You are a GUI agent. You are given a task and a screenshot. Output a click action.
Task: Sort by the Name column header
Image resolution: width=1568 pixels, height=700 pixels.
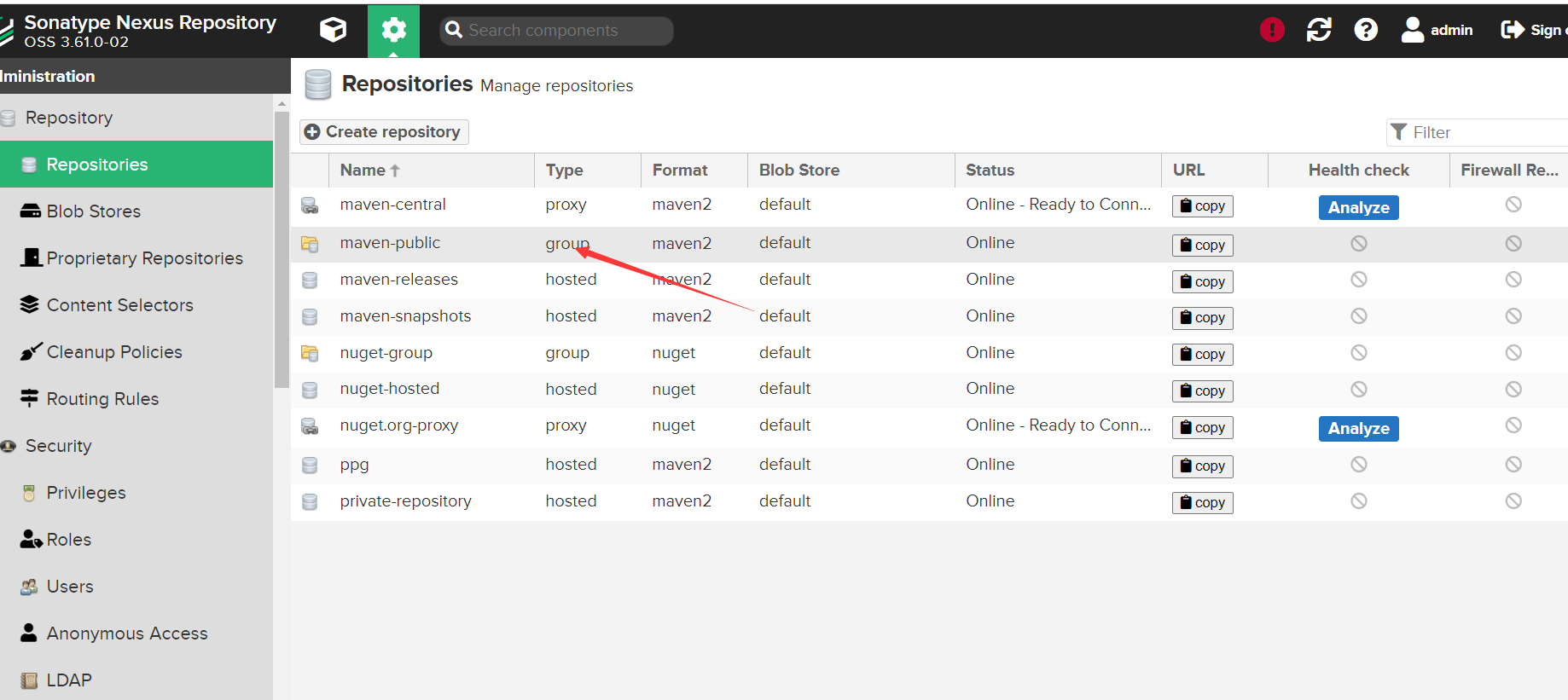(432, 171)
